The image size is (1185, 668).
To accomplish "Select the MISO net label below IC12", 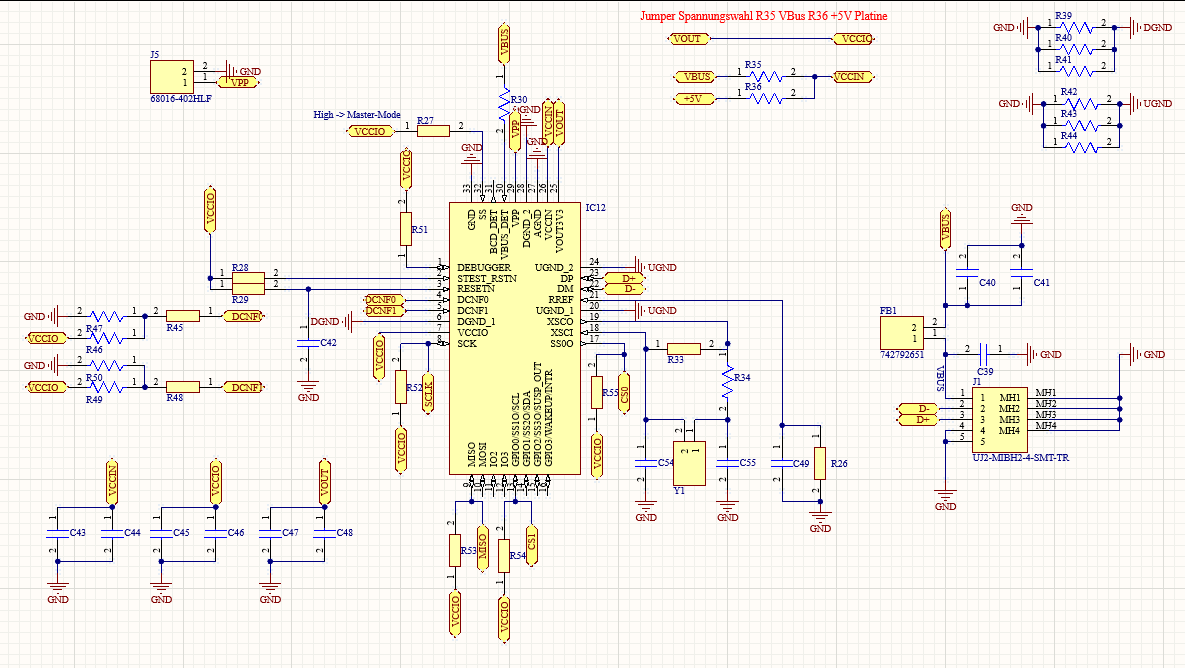I will click(x=481, y=547).
